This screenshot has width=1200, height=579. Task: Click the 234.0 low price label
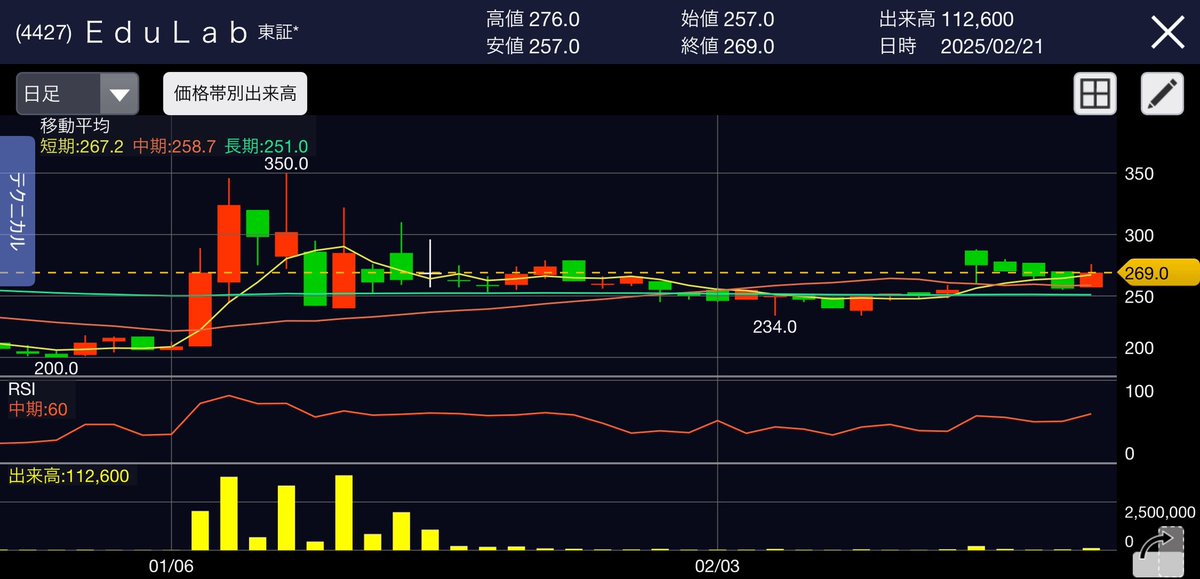click(x=774, y=326)
